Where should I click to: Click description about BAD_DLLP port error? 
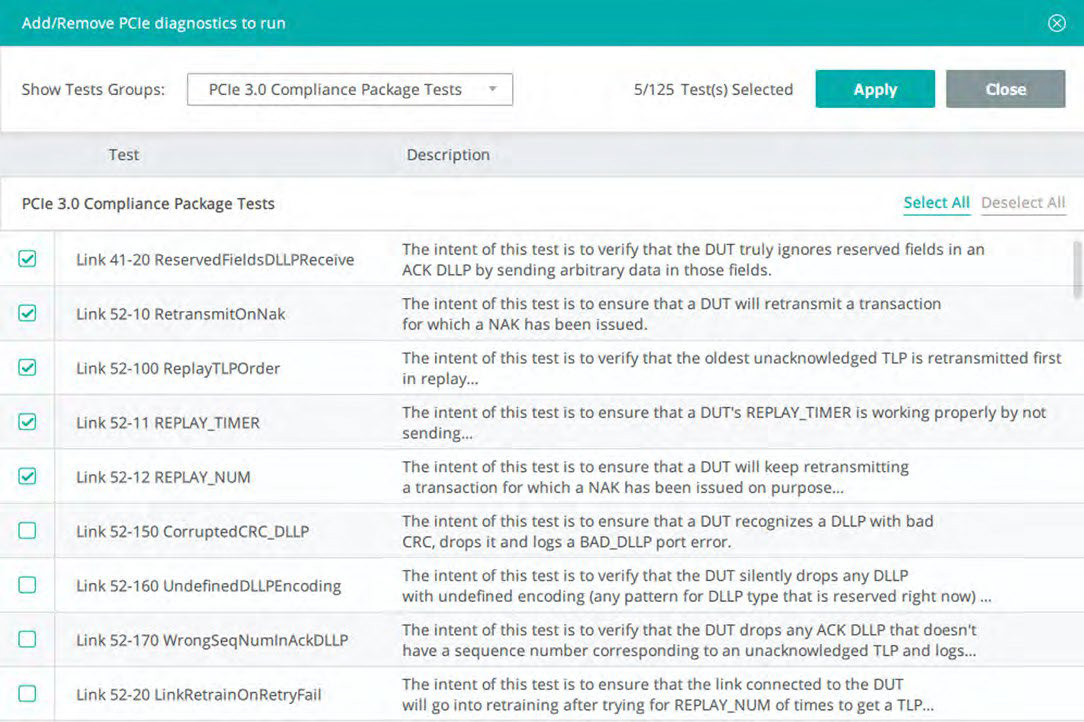[668, 531]
